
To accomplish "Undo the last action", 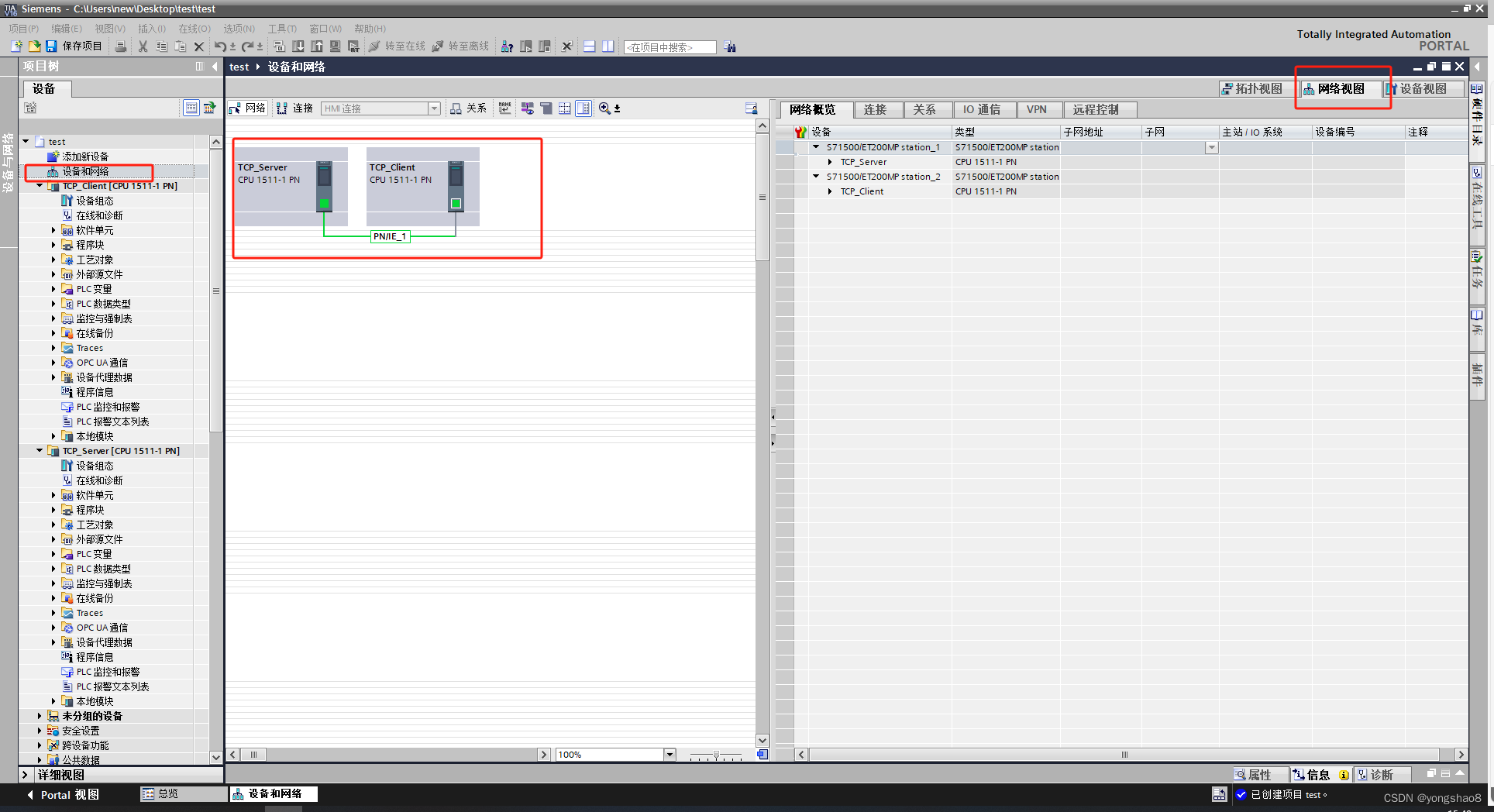I will (221, 46).
